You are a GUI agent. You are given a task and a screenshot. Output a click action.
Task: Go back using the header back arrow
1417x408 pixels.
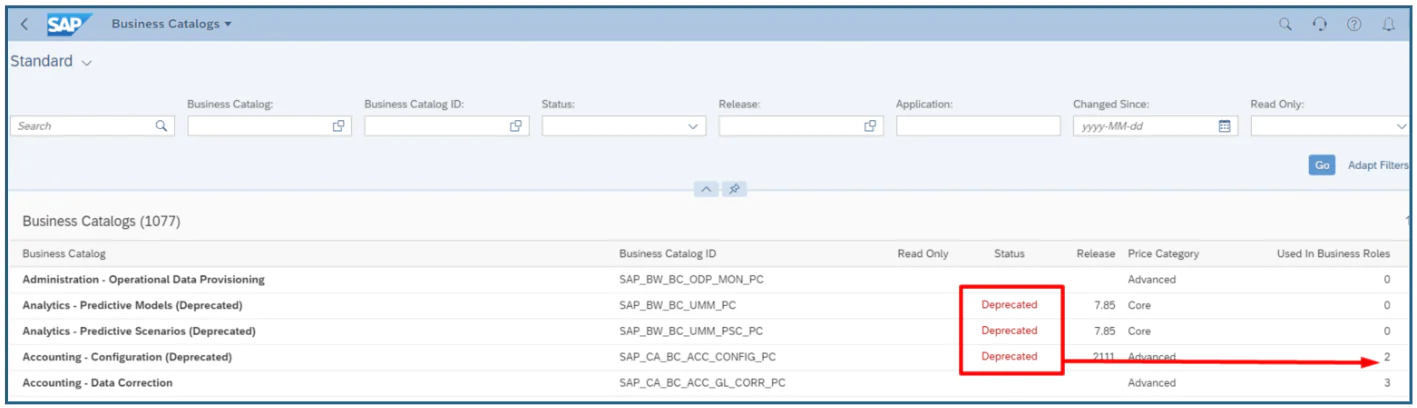24,24
